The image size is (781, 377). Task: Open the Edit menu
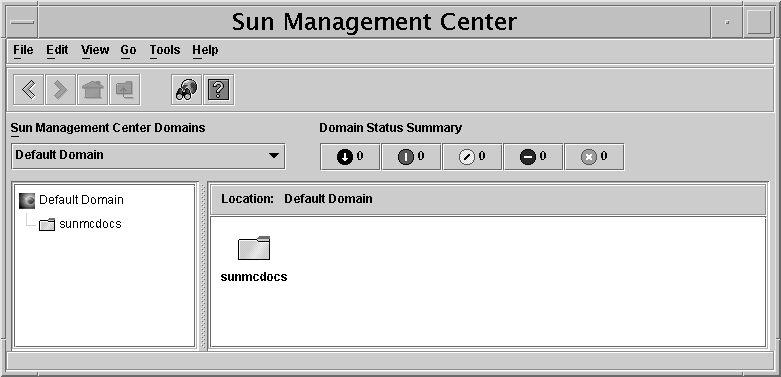(57, 50)
